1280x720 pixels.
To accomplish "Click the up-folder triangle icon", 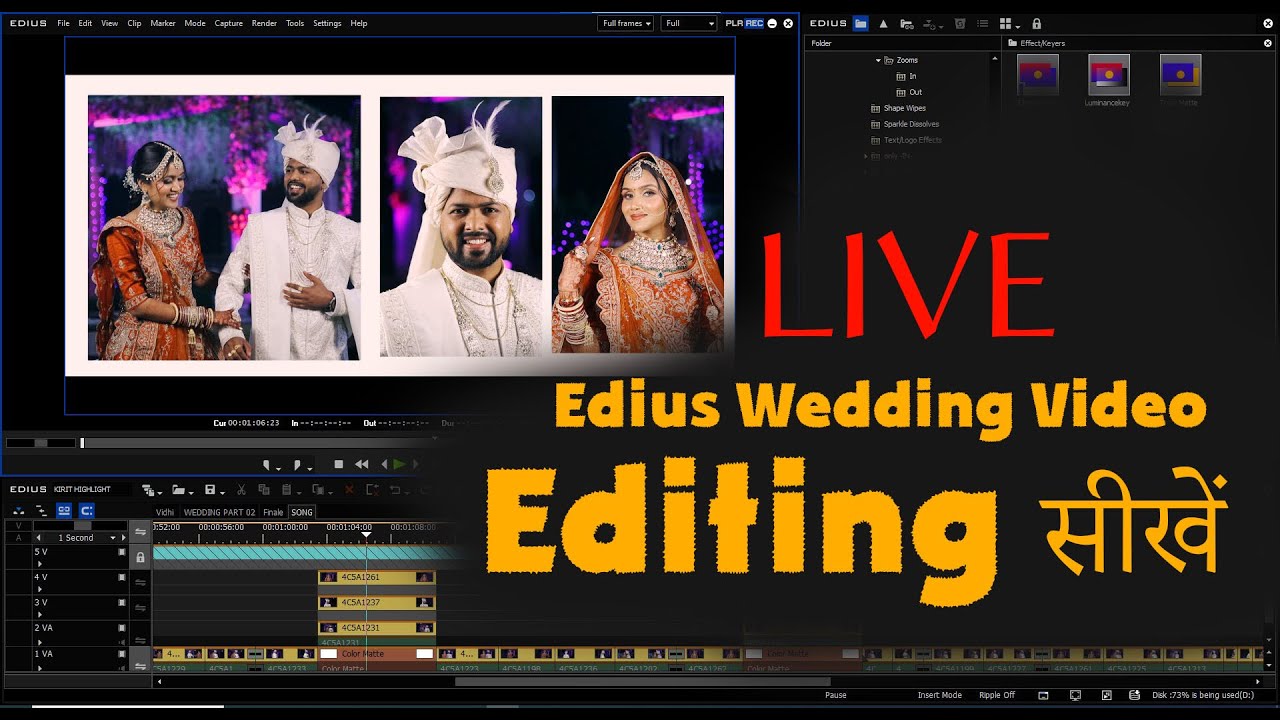I will 883,23.
